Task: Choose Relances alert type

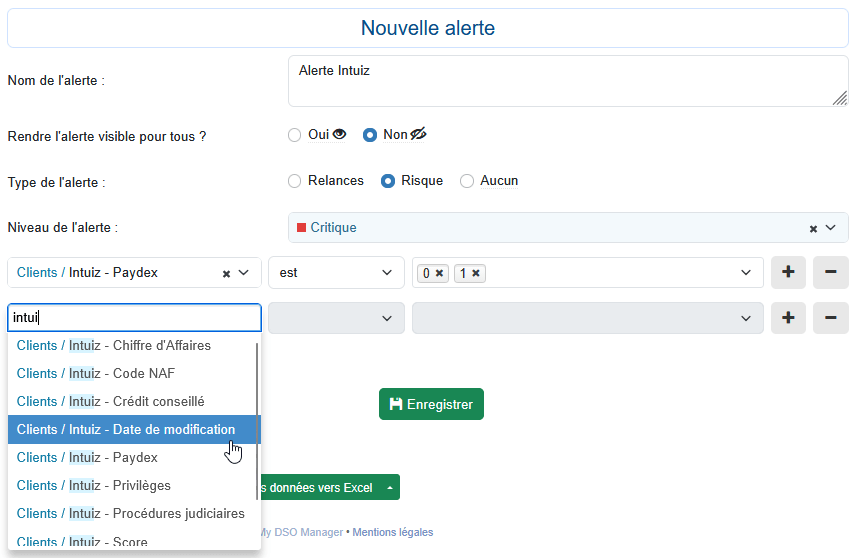Action: [294, 181]
